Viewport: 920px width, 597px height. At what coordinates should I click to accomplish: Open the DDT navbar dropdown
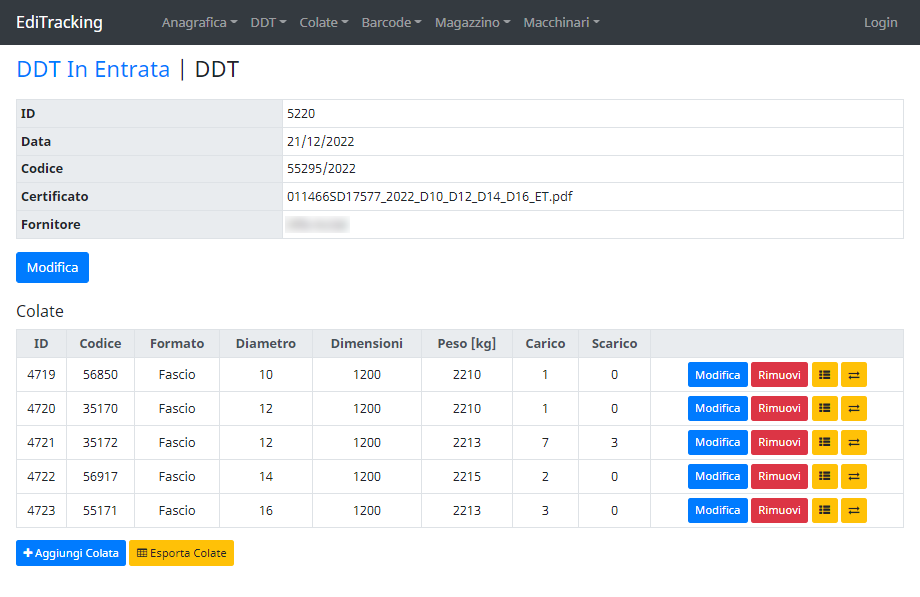[268, 22]
